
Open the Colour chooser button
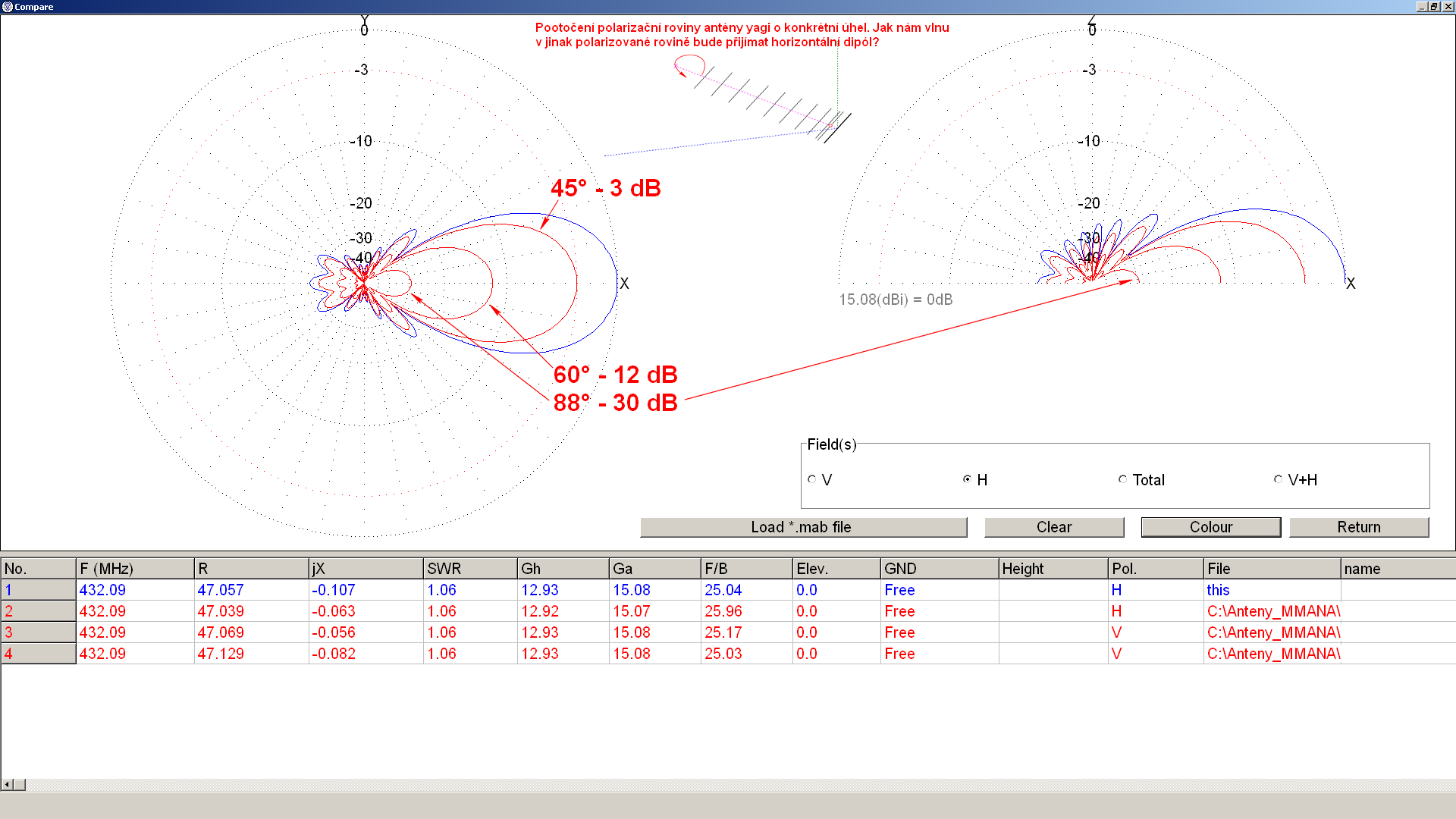click(1210, 527)
